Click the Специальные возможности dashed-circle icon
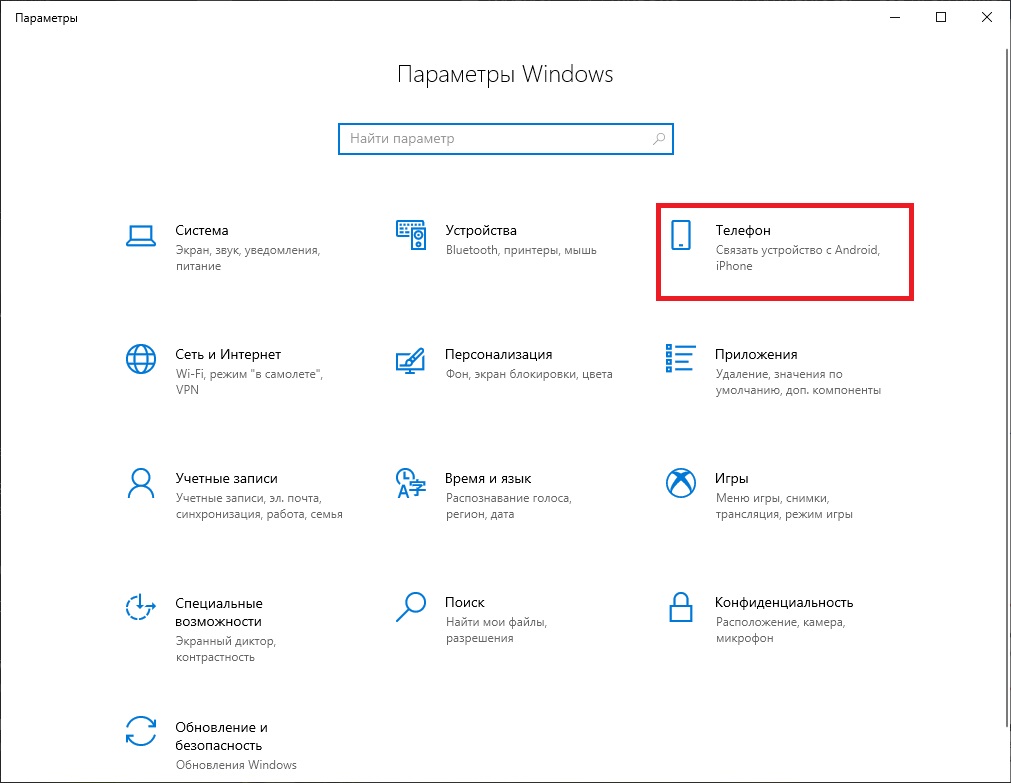Image resolution: width=1011 pixels, height=783 pixels. tap(141, 607)
